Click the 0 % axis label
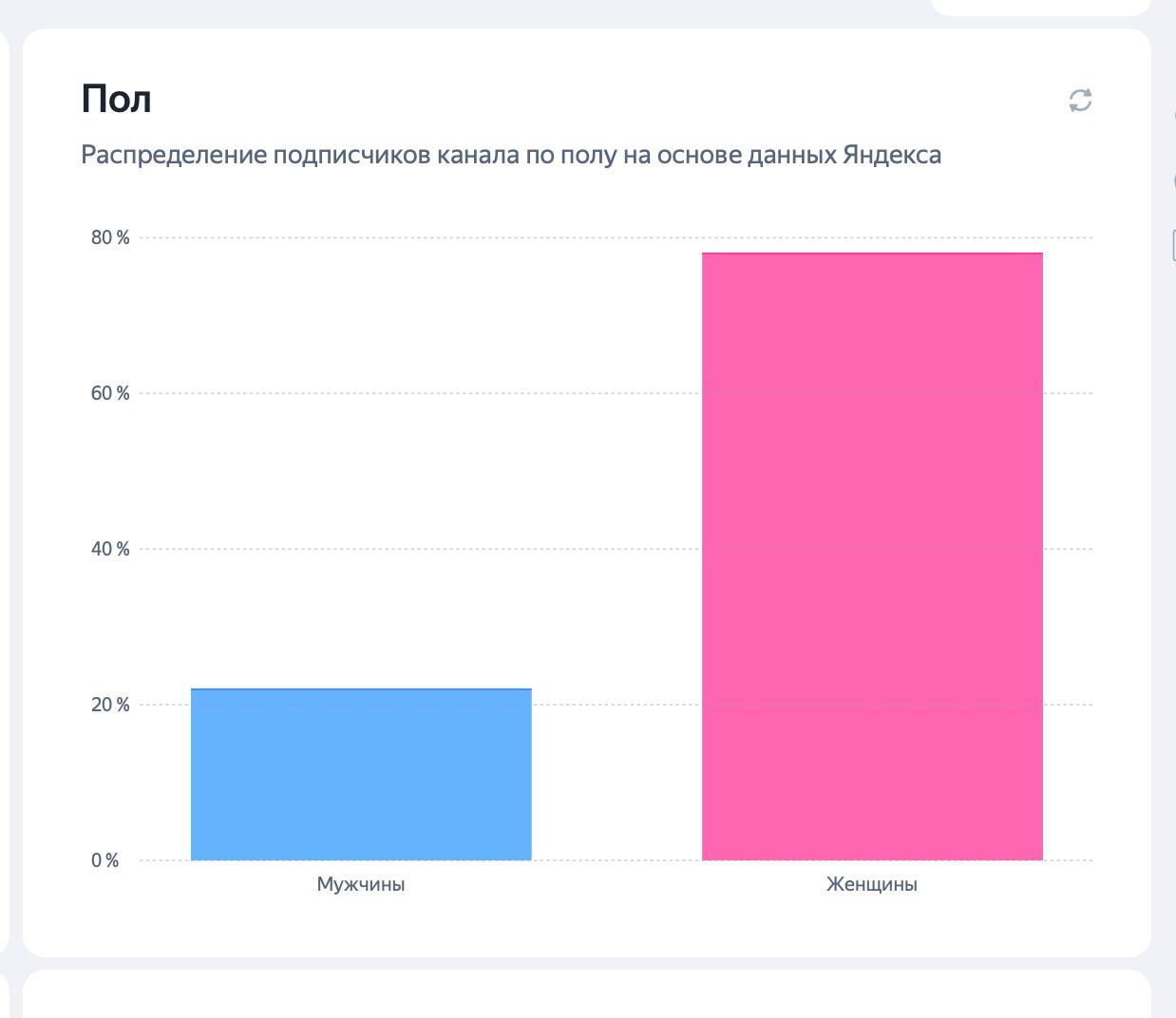1176x1018 pixels. pyautogui.click(x=105, y=860)
